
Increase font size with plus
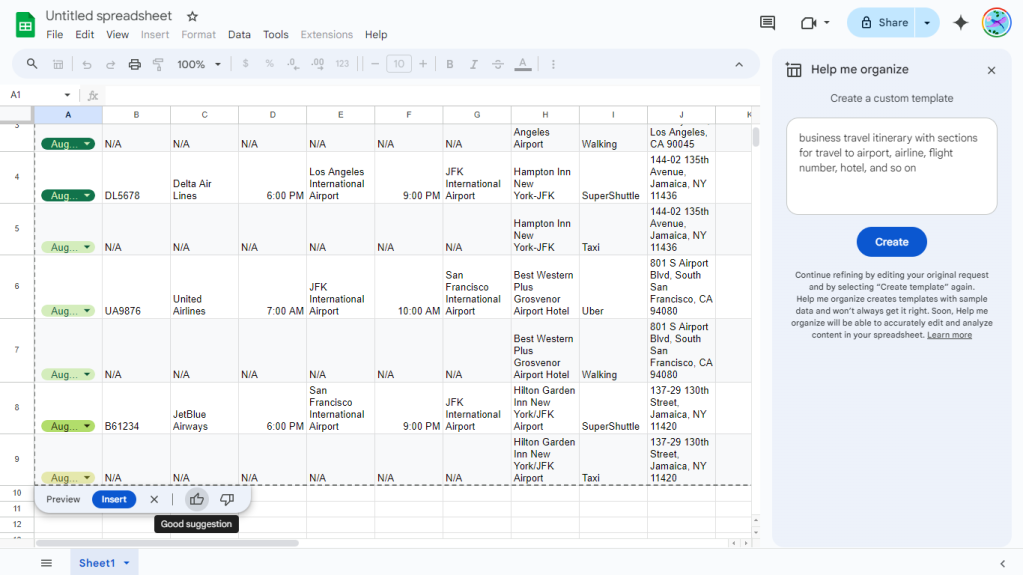423,64
